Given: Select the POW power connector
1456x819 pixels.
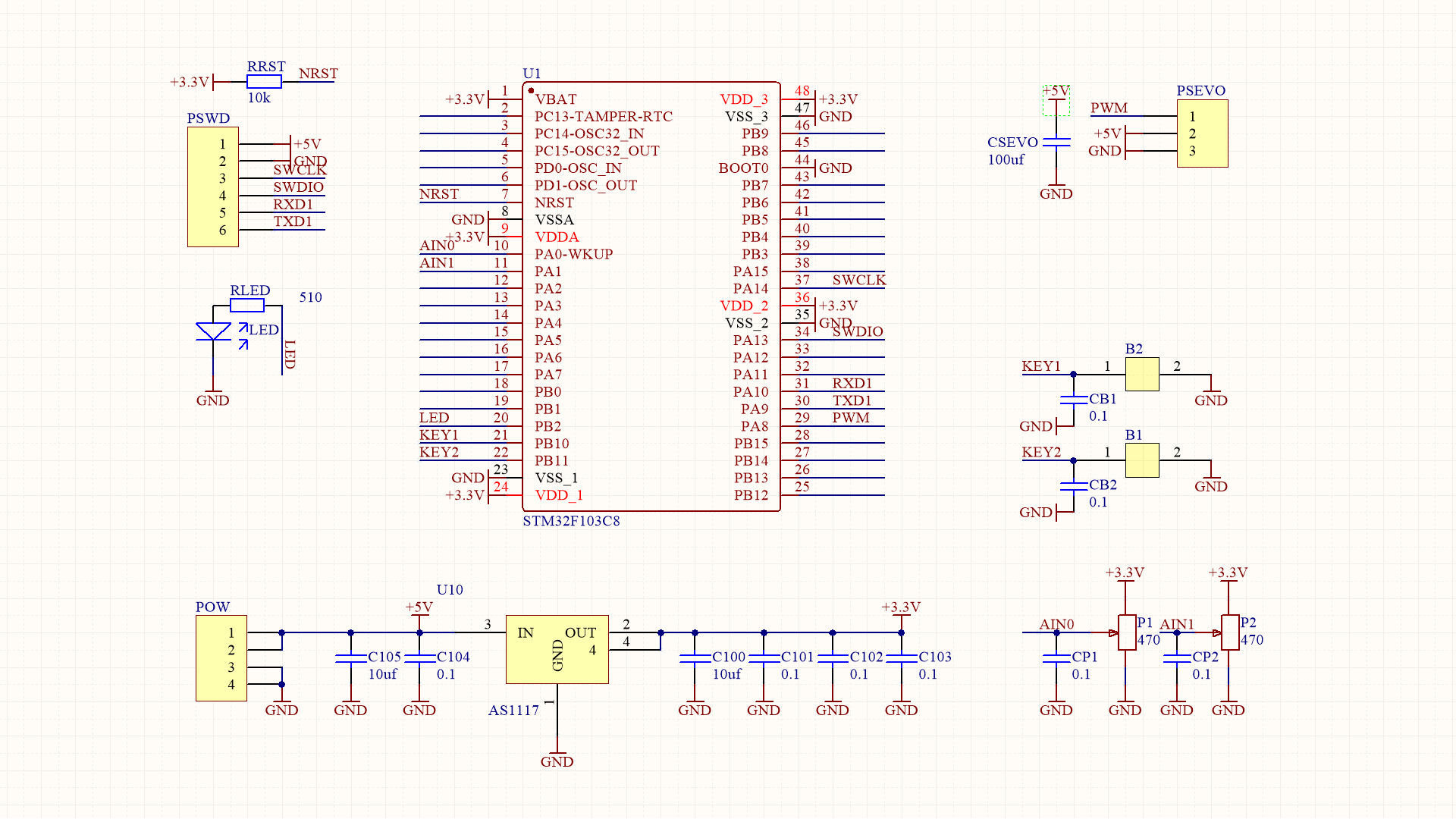Looking at the screenshot, I should click(221, 658).
